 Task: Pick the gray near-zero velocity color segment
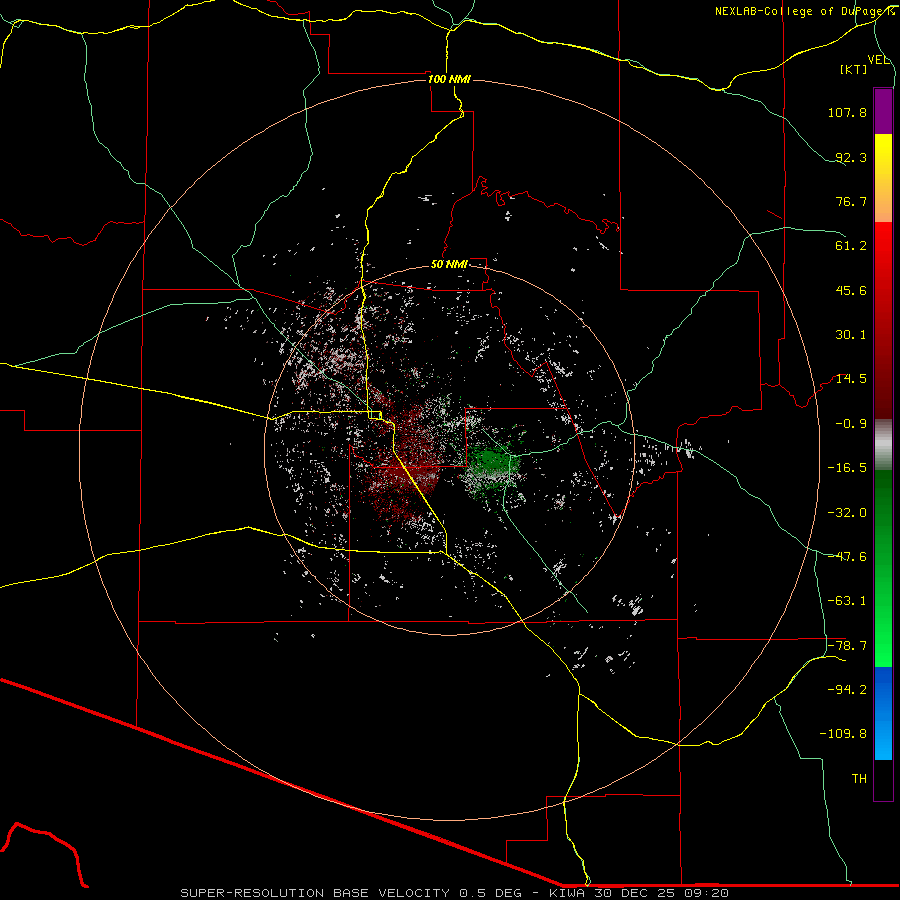click(883, 444)
